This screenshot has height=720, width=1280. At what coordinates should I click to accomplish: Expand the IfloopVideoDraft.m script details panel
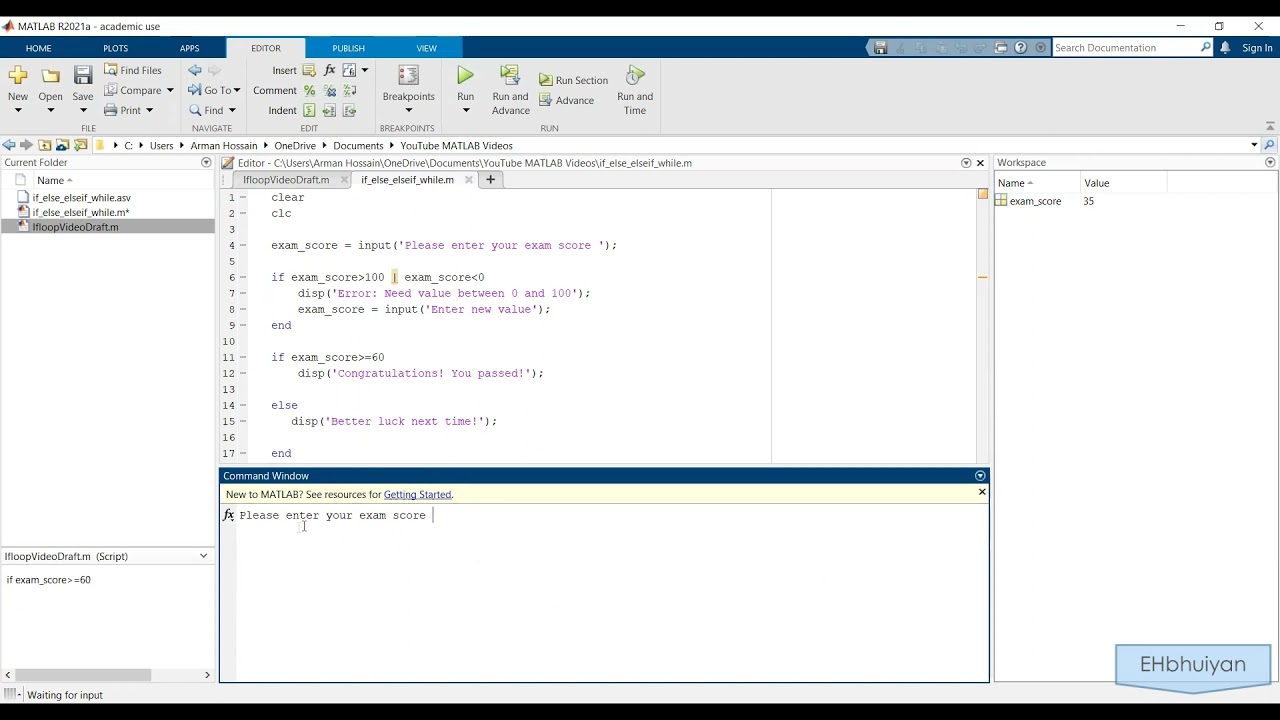coord(204,556)
